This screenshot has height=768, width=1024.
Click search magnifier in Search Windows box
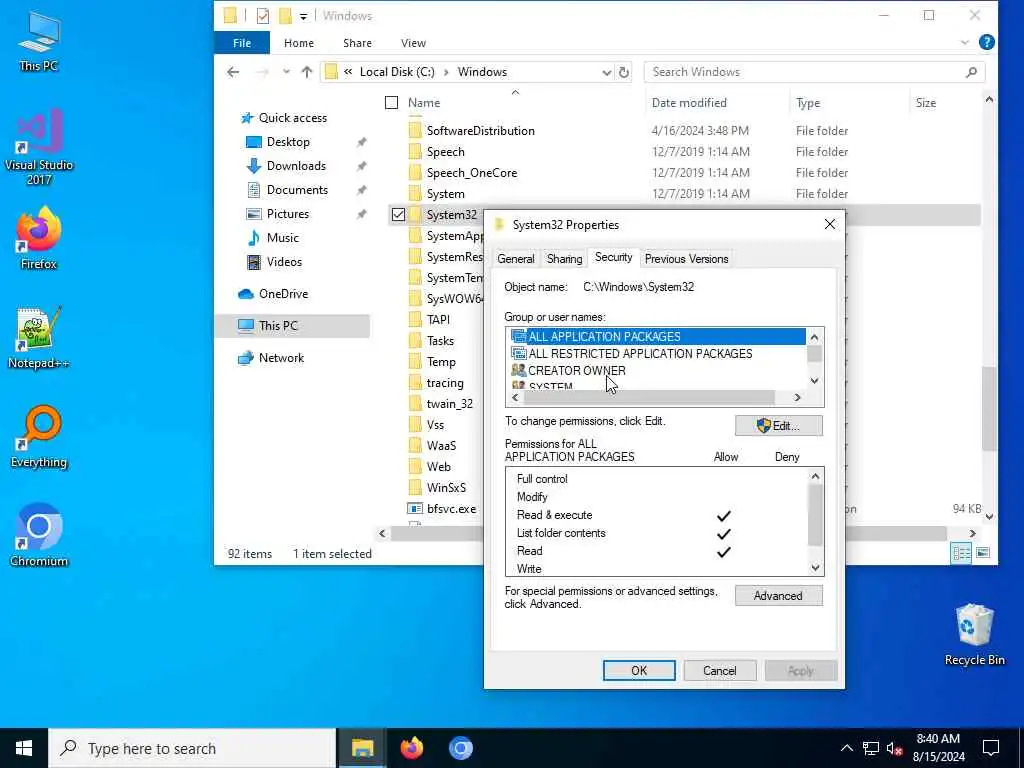(971, 72)
